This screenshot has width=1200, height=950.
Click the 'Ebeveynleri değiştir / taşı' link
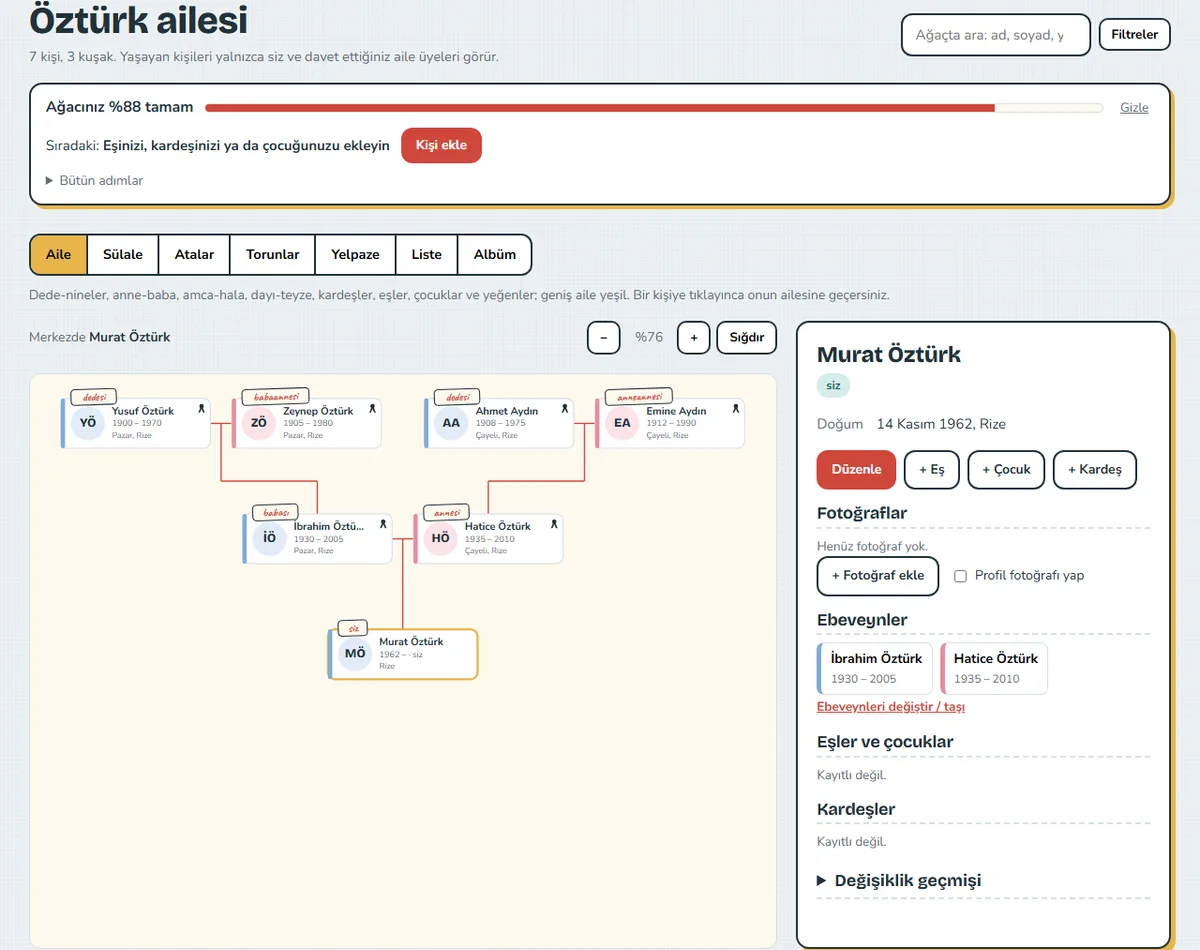pyautogui.click(x=891, y=707)
